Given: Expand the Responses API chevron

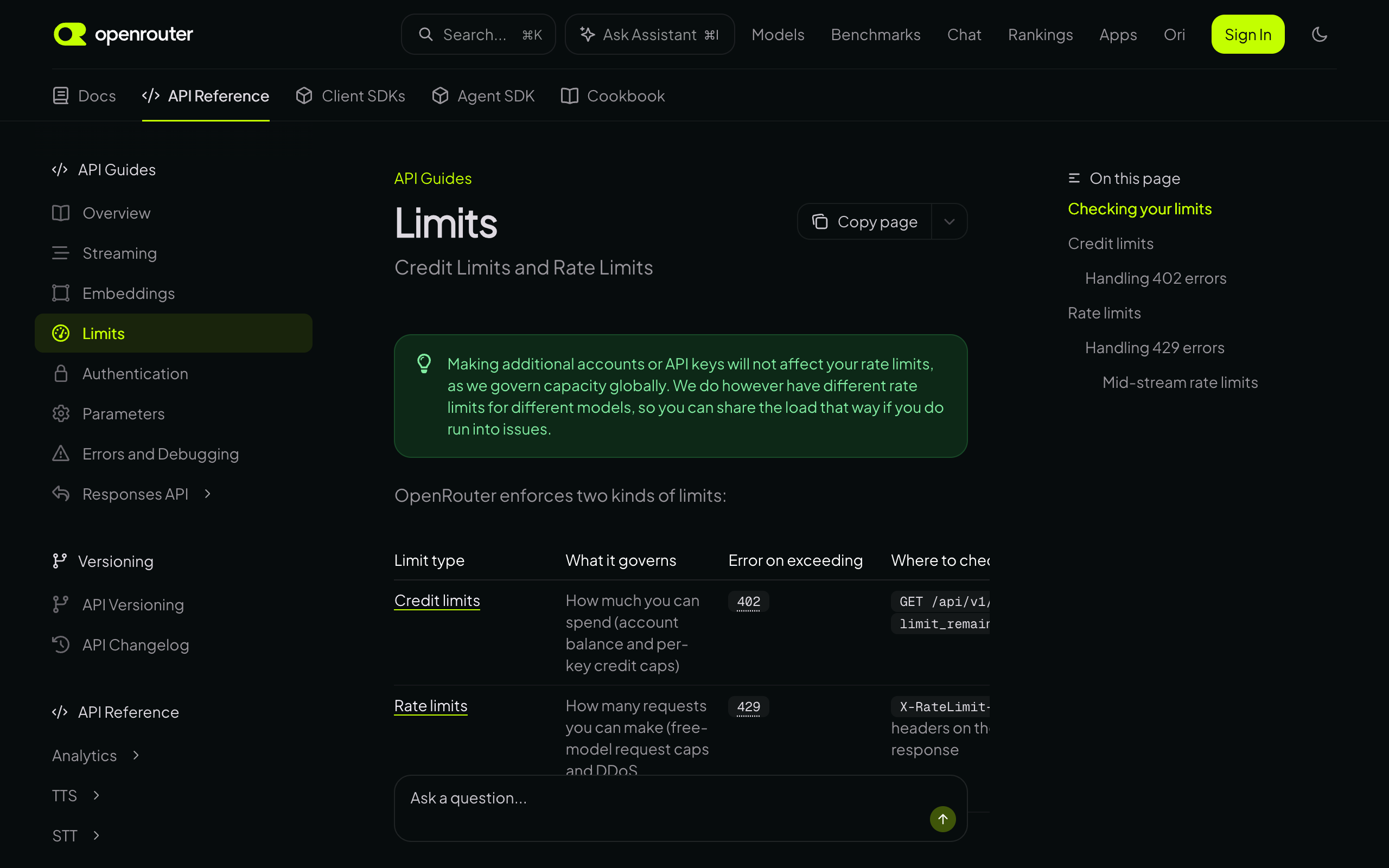Looking at the screenshot, I should click(x=208, y=494).
